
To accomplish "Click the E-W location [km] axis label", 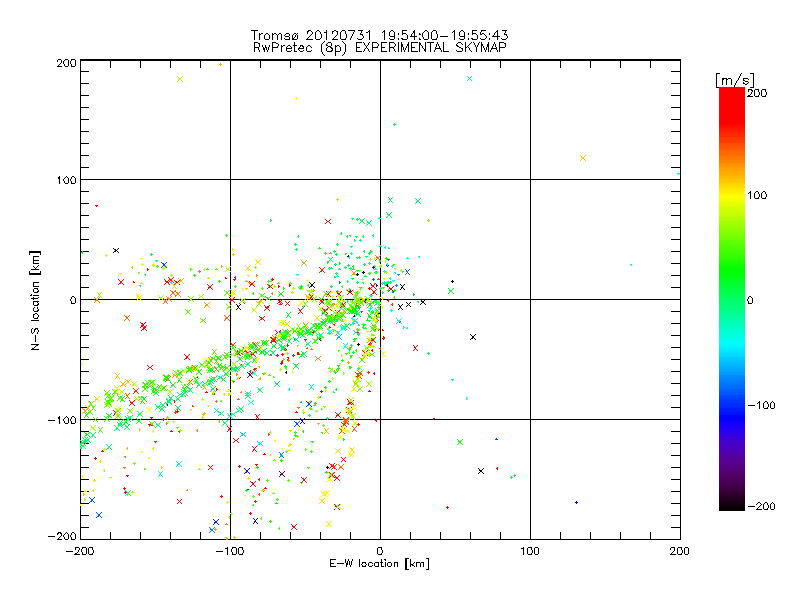I will coord(379,564).
